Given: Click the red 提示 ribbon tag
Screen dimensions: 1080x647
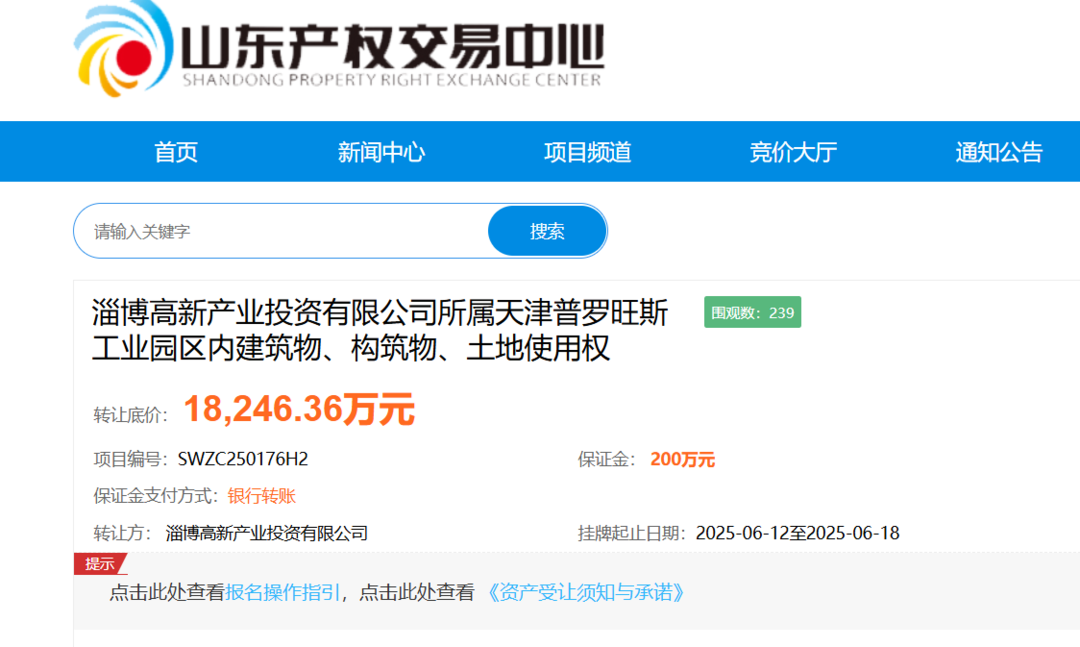Looking at the screenshot, I should (x=98, y=564).
